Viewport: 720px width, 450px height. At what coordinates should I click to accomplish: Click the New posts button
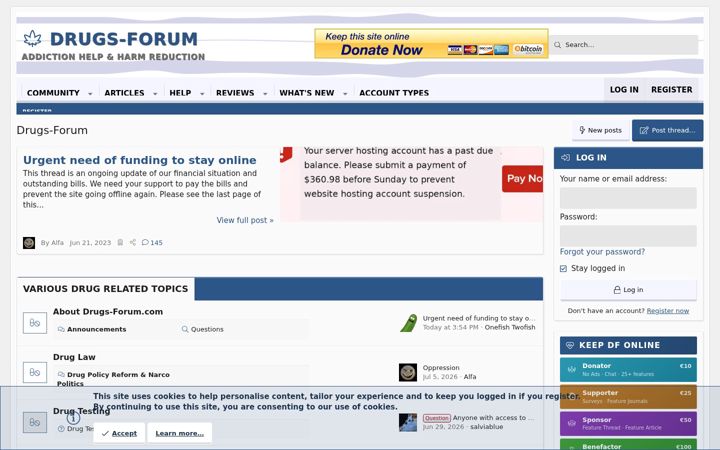coord(601,130)
